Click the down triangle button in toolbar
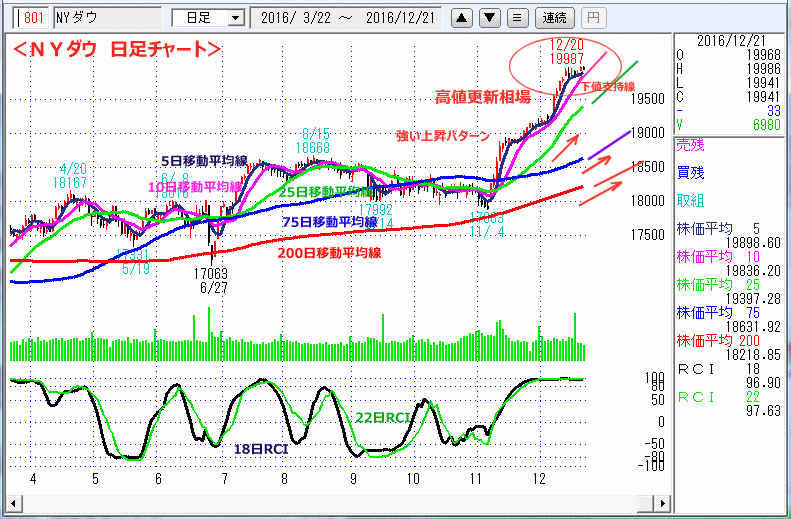The image size is (791, 519). [x=487, y=17]
